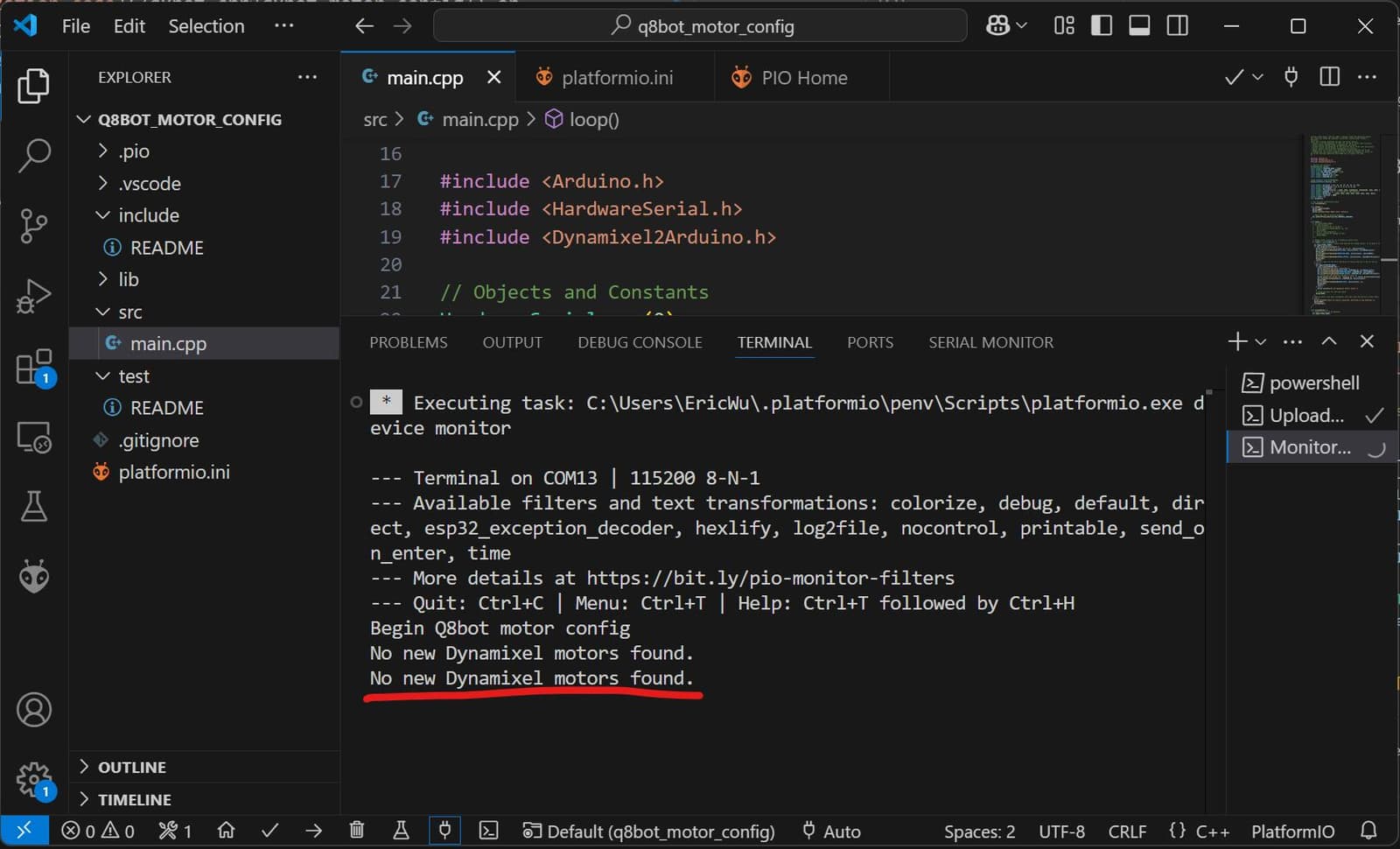The image size is (1400, 849).
Task: Toggle Panel layout button
Action: [x=1139, y=26]
